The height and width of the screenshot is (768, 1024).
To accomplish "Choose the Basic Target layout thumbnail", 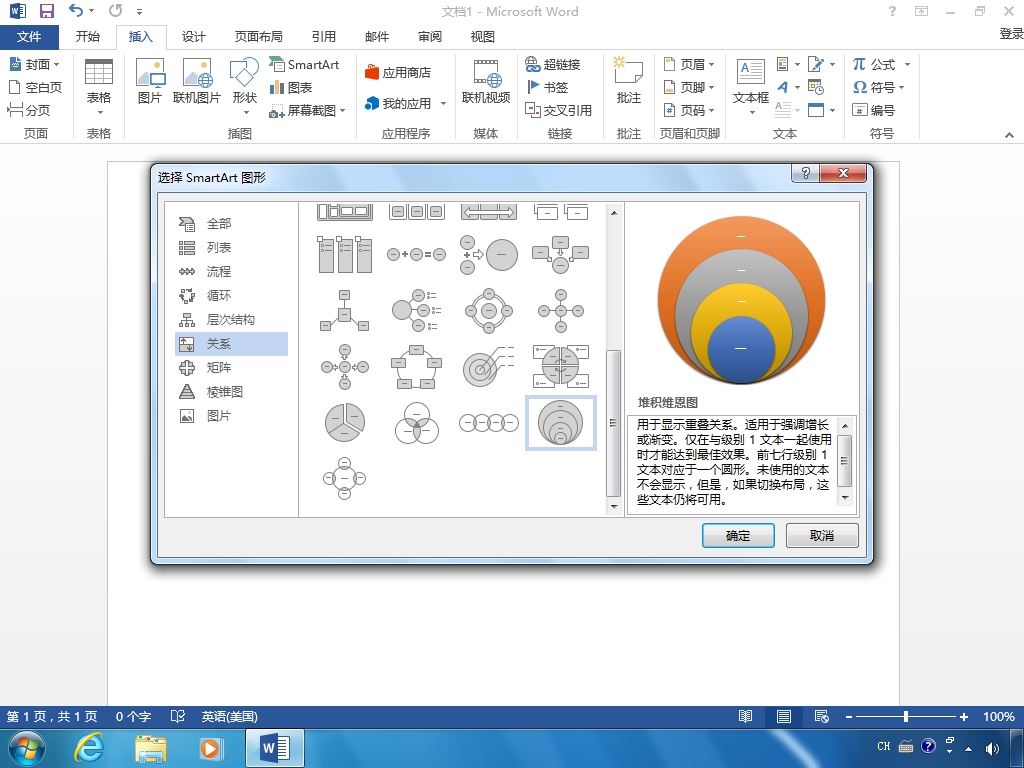I will coord(488,366).
